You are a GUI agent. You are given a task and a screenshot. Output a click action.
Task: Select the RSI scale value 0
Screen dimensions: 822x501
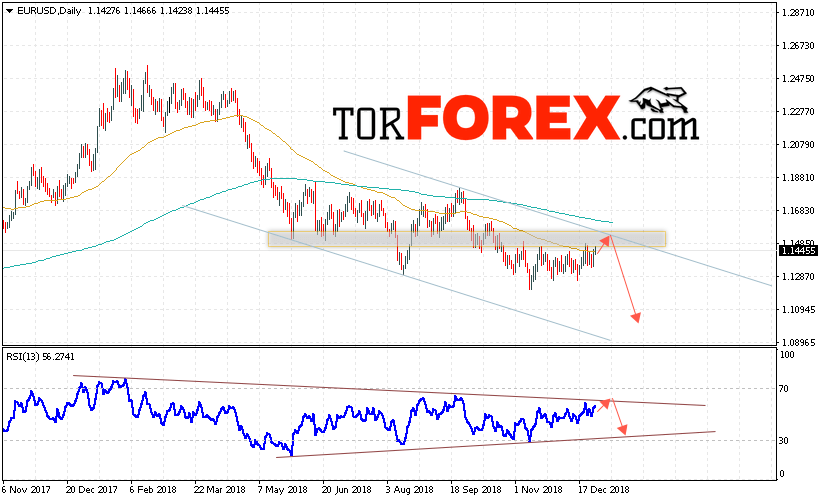click(x=782, y=474)
